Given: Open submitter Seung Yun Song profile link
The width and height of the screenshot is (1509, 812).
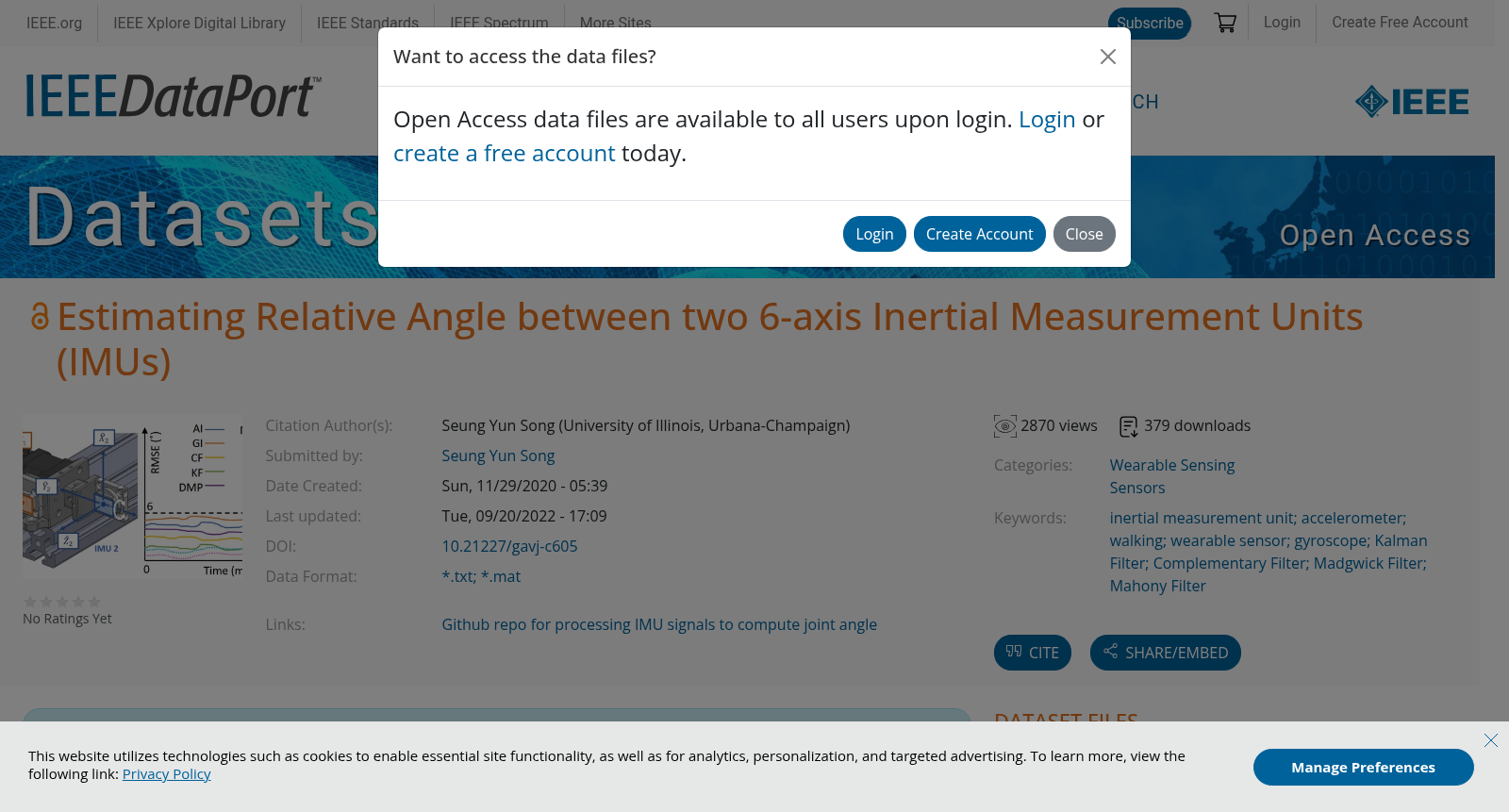Looking at the screenshot, I should [498, 456].
